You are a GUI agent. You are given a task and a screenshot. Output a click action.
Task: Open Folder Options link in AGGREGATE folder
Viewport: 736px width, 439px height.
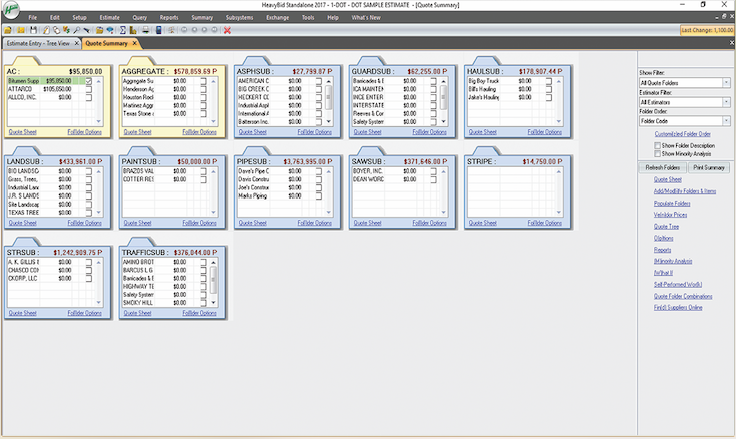[198, 132]
